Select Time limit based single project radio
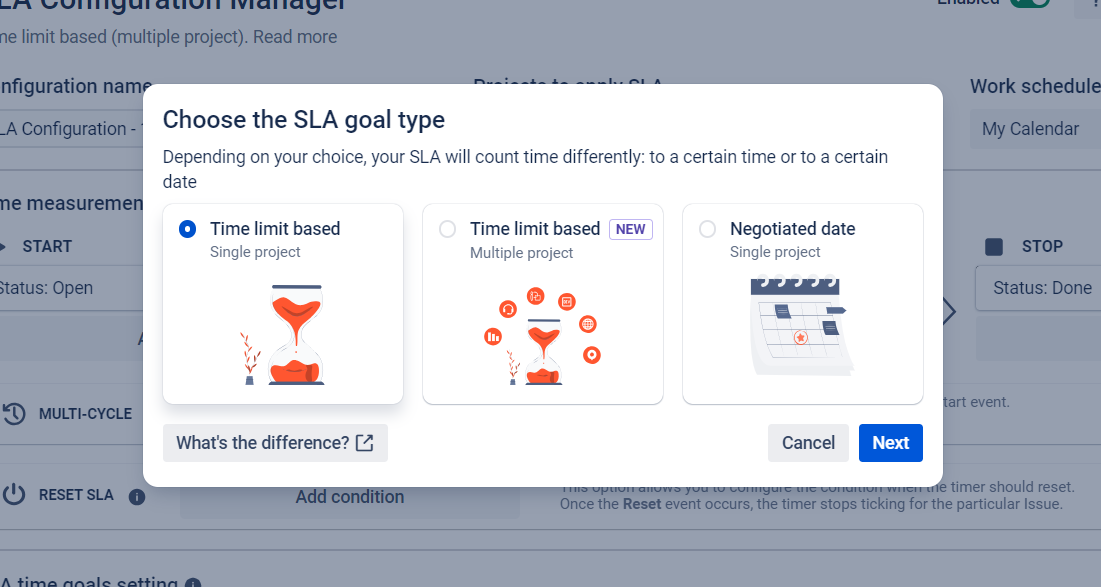The image size is (1101, 587). (x=187, y=229)
